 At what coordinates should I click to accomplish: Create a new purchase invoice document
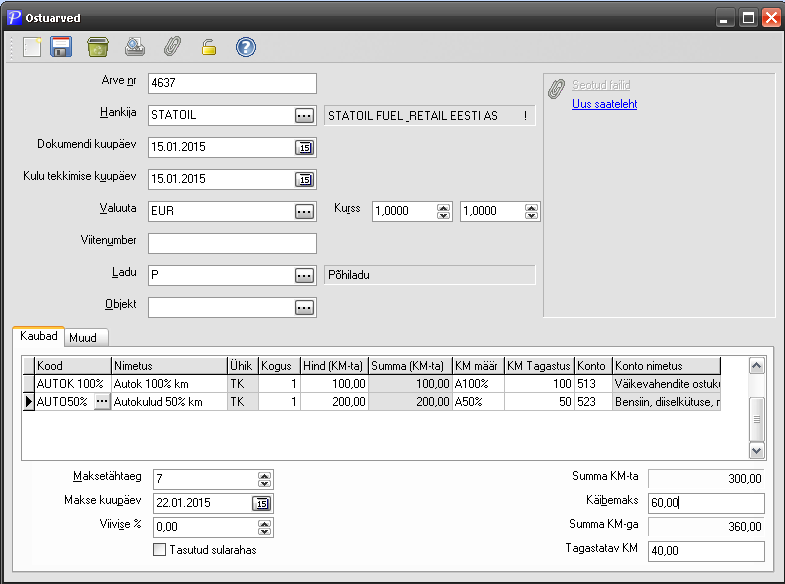(32, 47)
